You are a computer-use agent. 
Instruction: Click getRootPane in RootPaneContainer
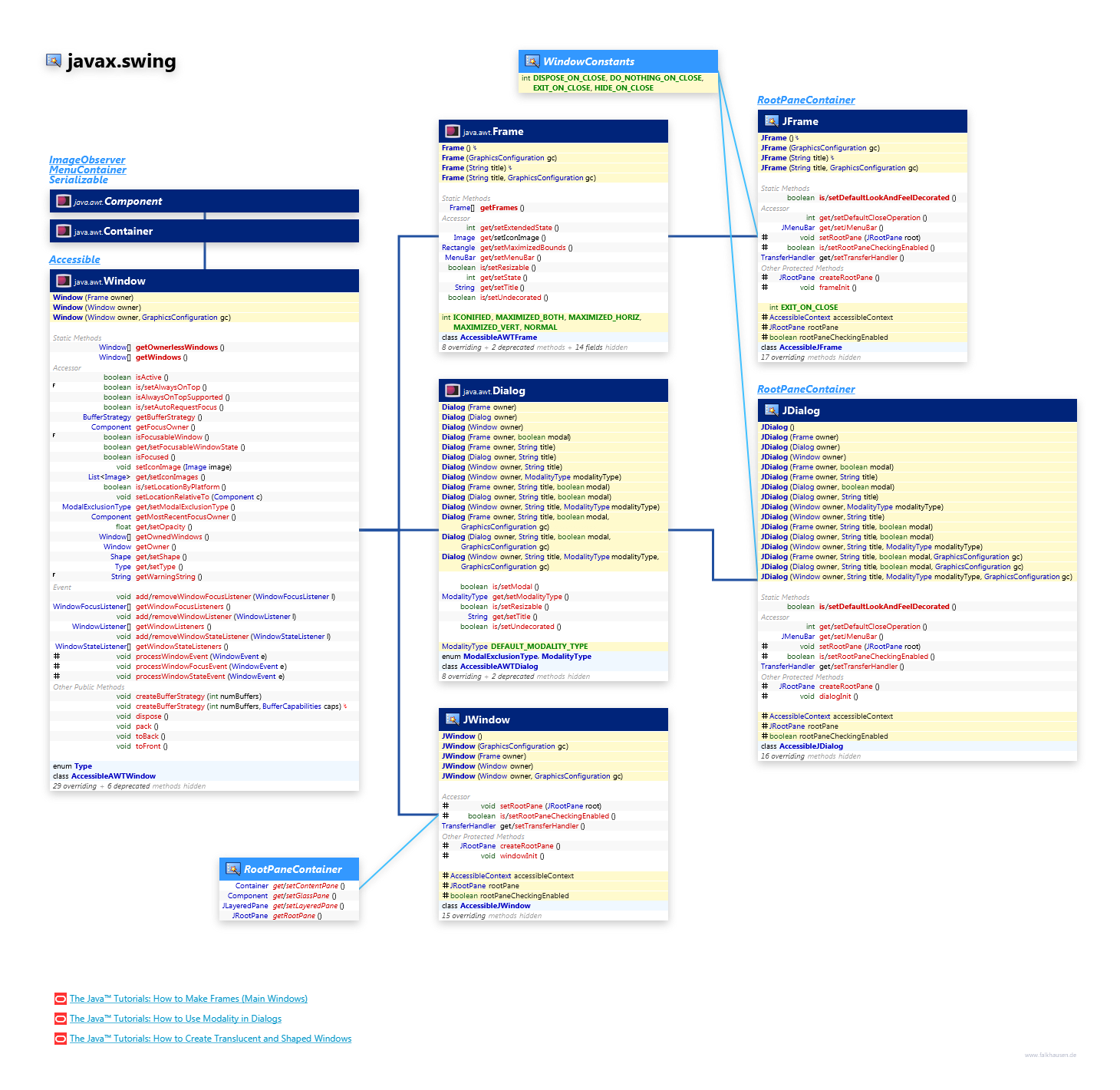coord(294,916)
